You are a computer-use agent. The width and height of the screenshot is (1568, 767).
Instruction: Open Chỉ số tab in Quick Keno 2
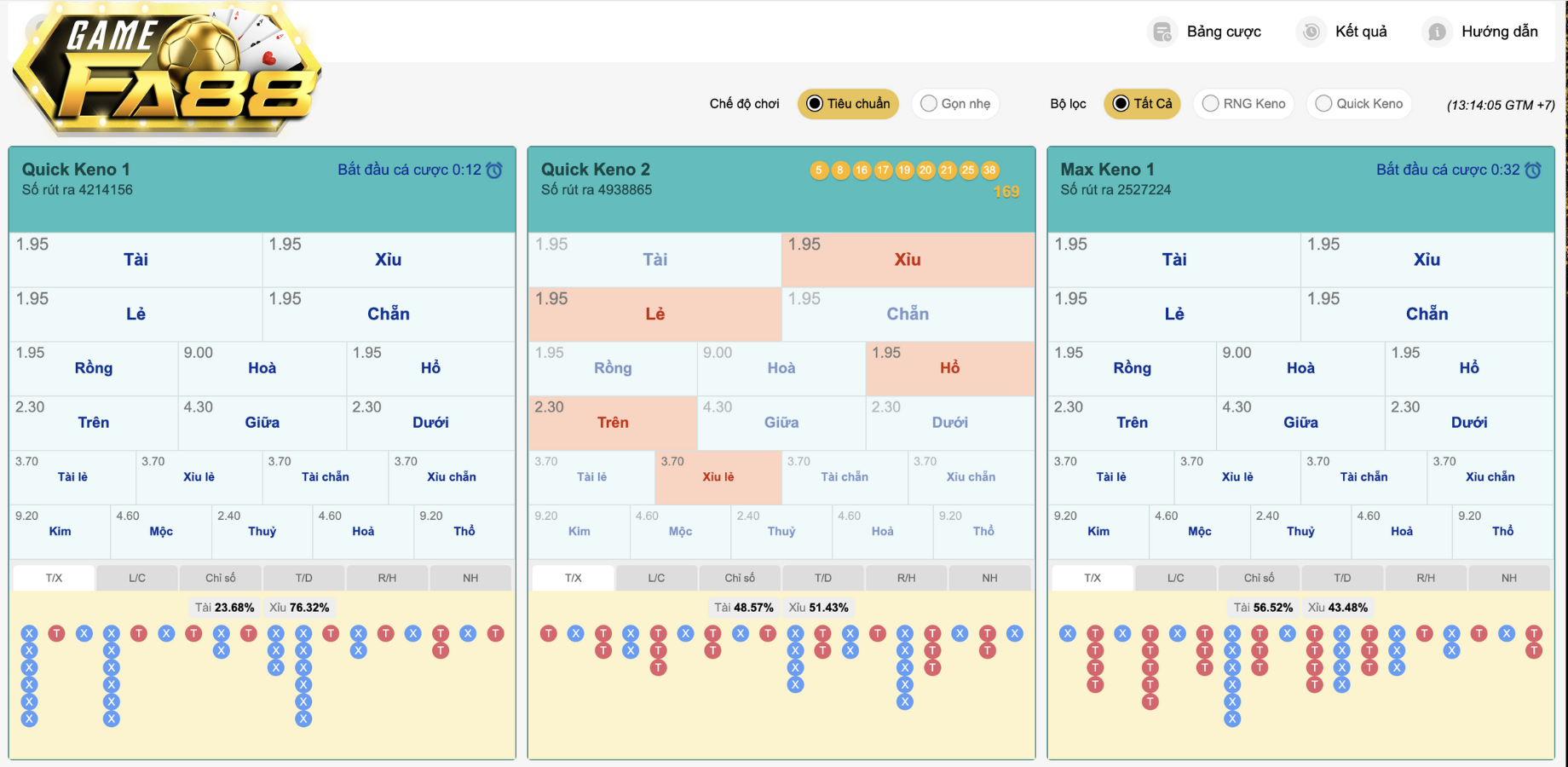pos(740,578)
